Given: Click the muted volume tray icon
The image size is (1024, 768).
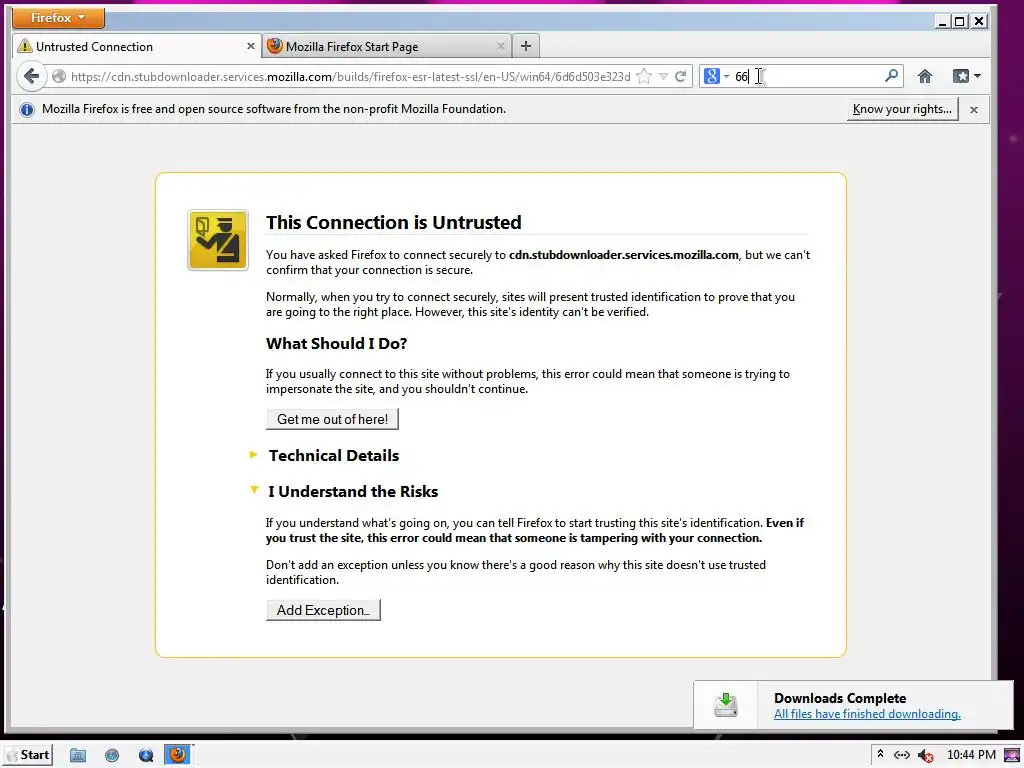Looking at the screenshot, I should pyautogui.click(x=925, y=755).
